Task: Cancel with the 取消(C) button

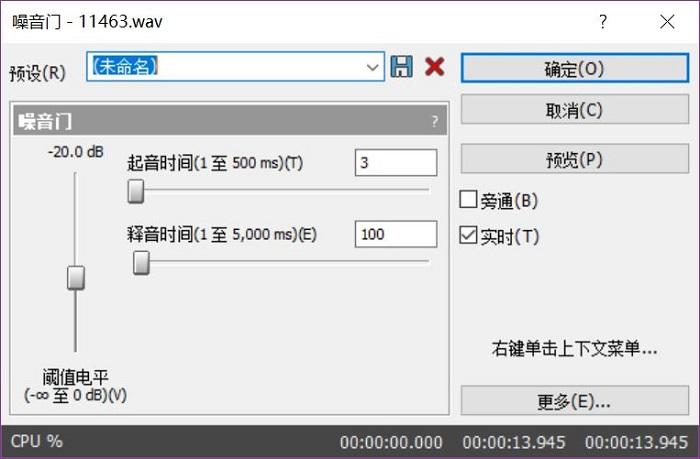Action: click(x=575, y=109)
